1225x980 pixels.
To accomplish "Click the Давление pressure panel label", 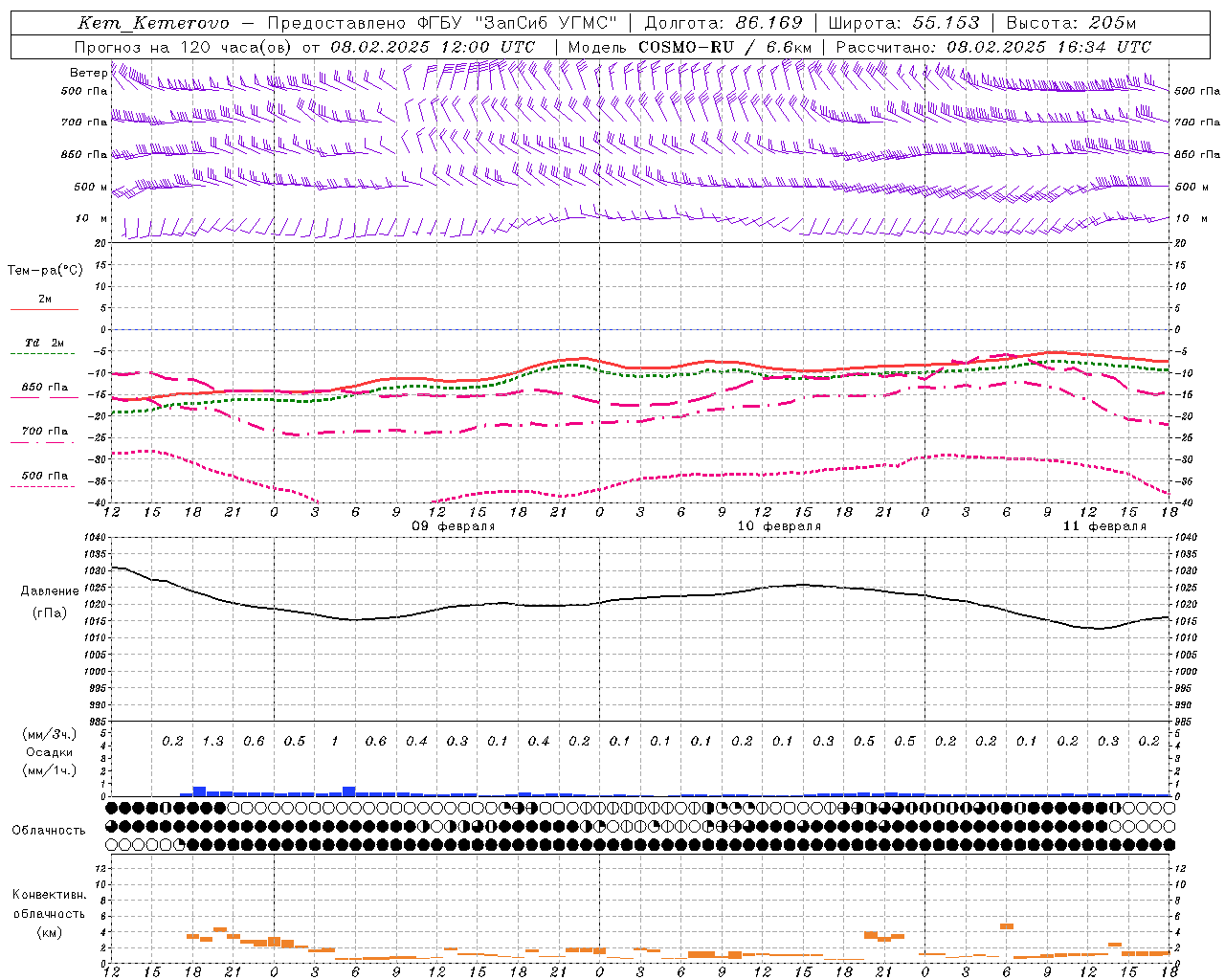I will [x=50, y=591].
